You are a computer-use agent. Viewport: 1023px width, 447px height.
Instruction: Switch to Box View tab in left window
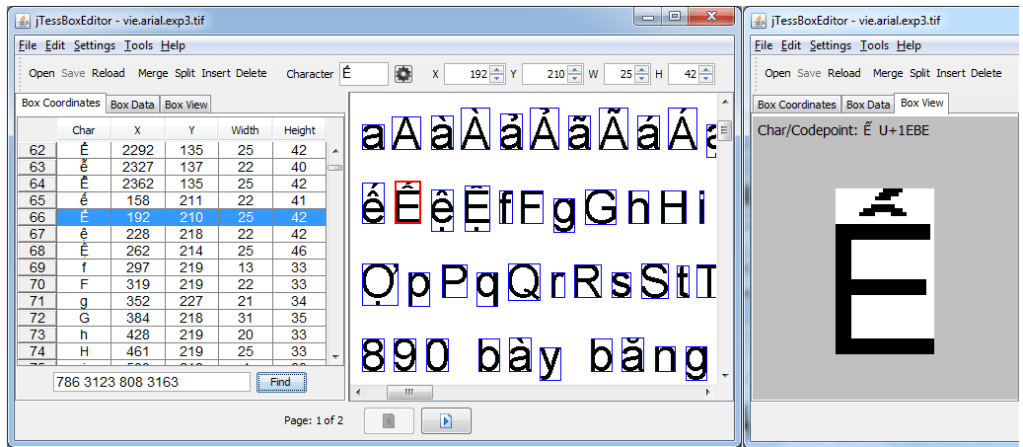[x=186, y=104]
